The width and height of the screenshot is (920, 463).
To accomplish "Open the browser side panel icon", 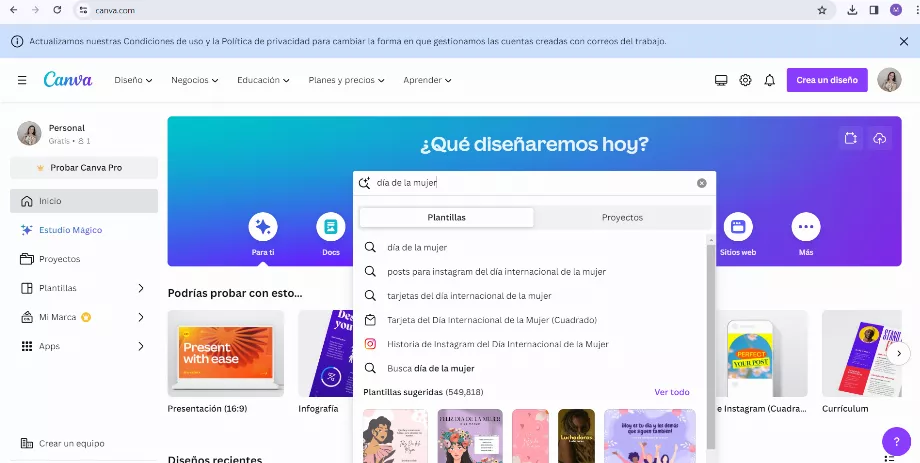I will tap(874, 10).
